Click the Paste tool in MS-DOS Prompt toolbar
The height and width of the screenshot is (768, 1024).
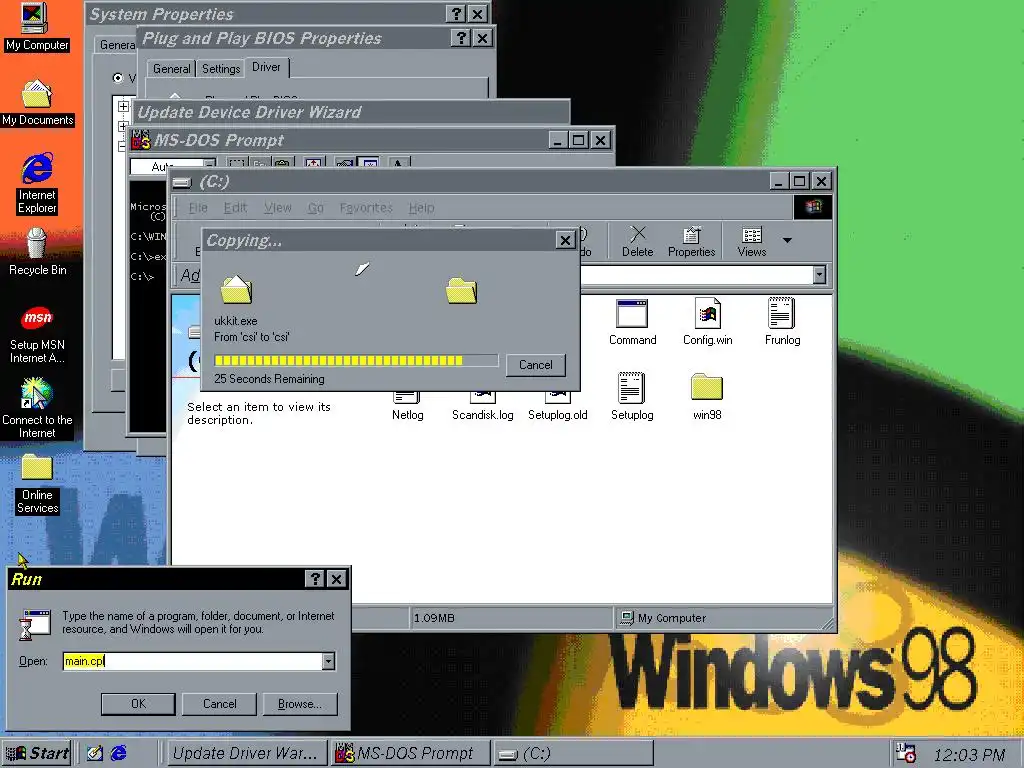point(282,163)
